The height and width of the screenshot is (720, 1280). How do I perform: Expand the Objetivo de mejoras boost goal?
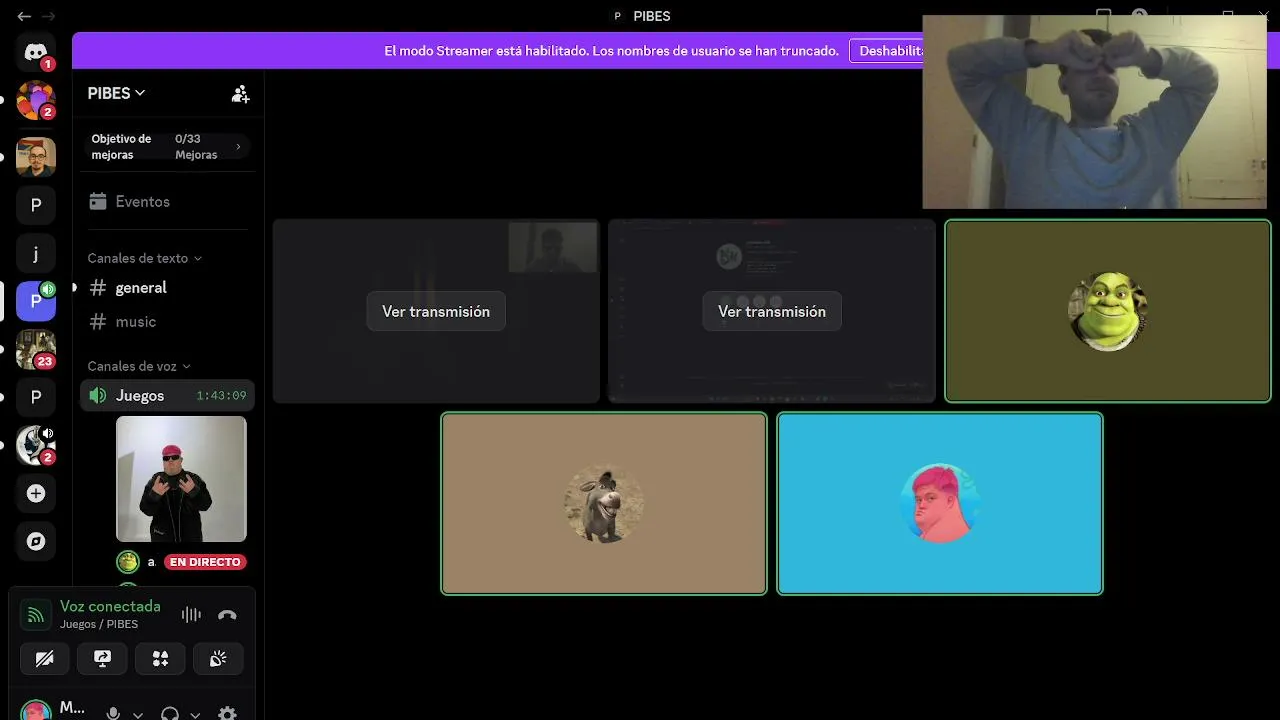[166, 147]
